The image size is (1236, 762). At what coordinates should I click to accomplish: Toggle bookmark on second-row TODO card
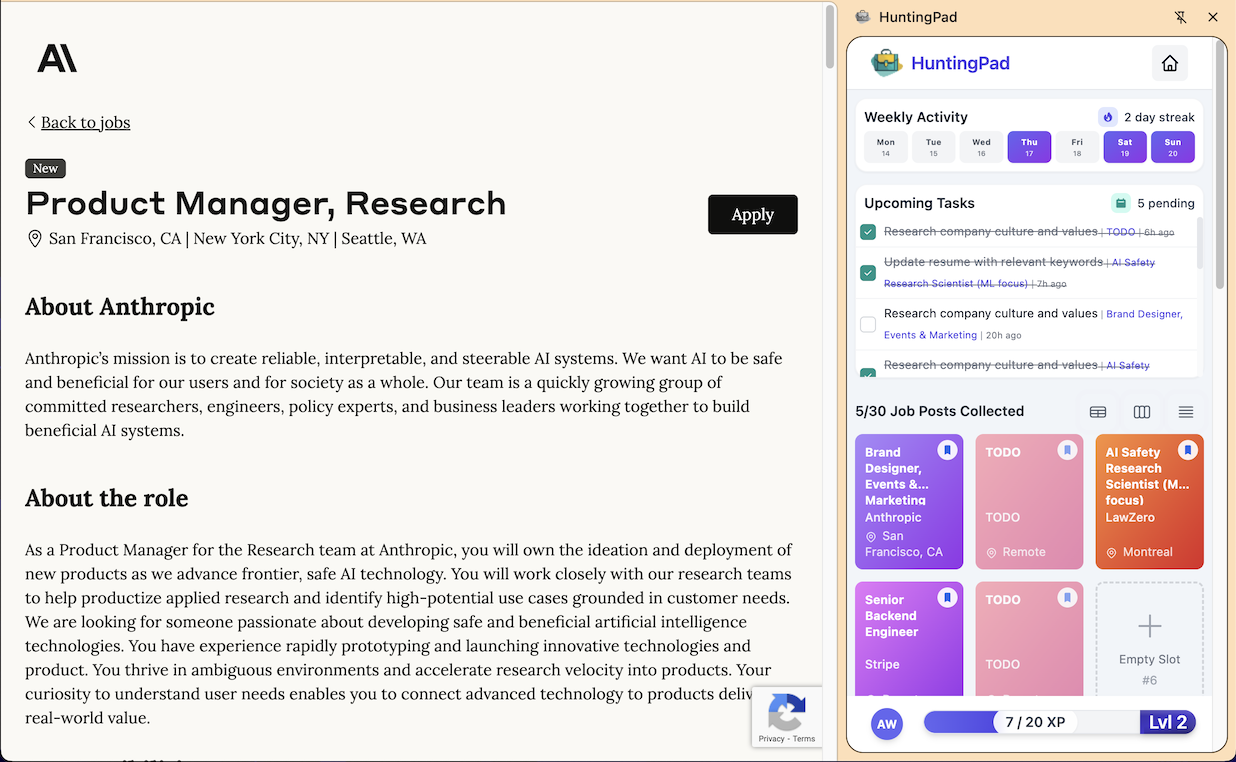1067,597
